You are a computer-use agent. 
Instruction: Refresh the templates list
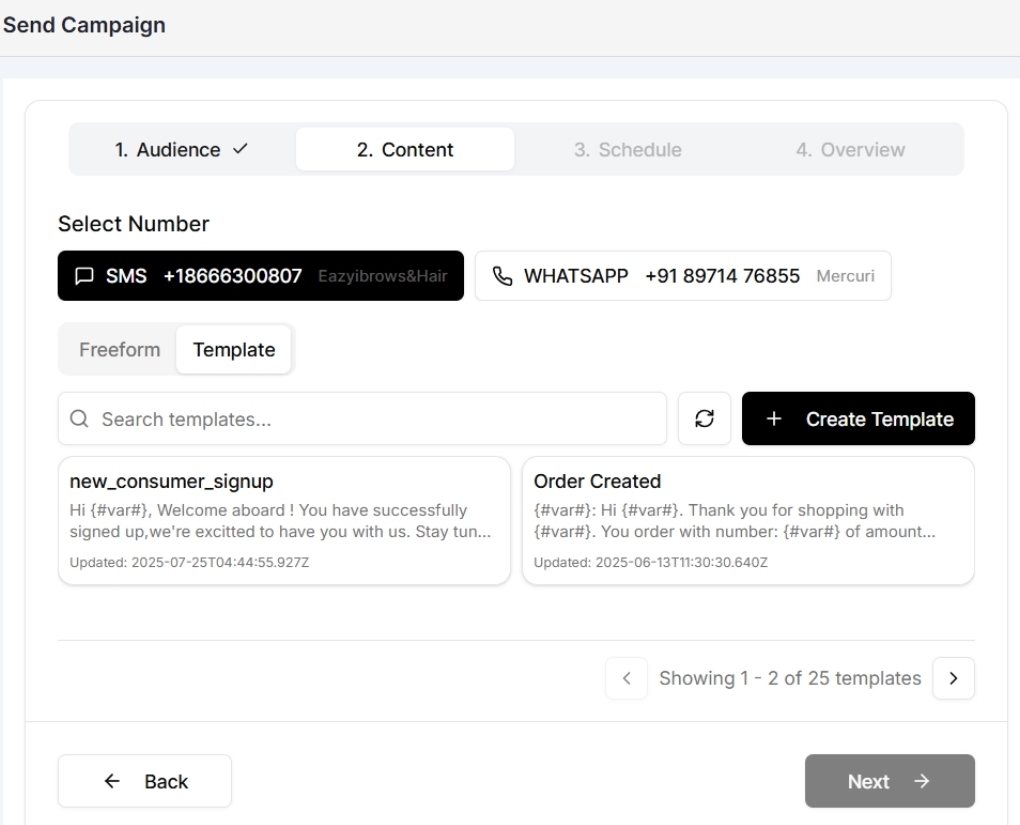[x=704, y=418]
